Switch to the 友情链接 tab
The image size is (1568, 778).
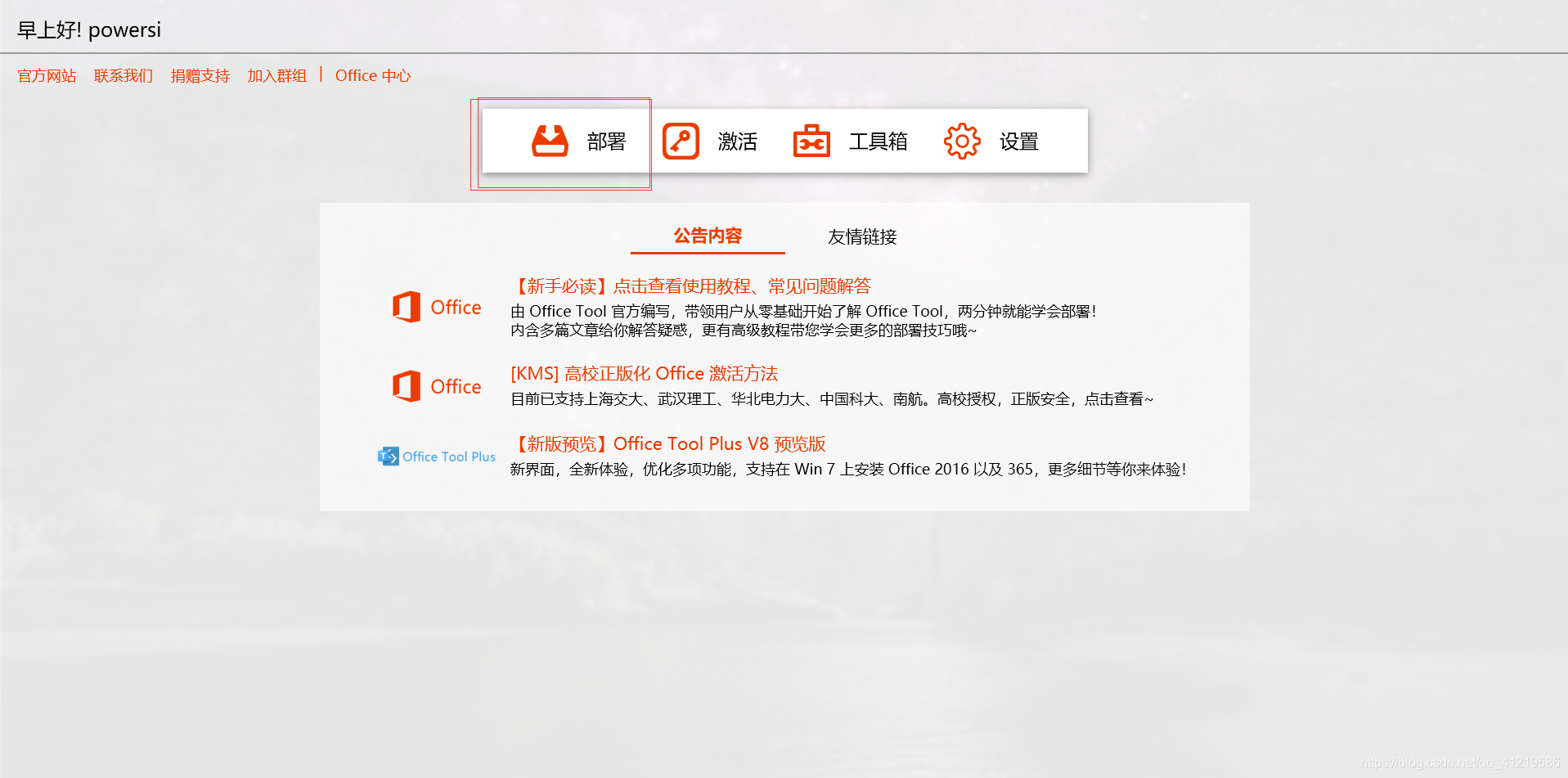click(x=861, y=236)
